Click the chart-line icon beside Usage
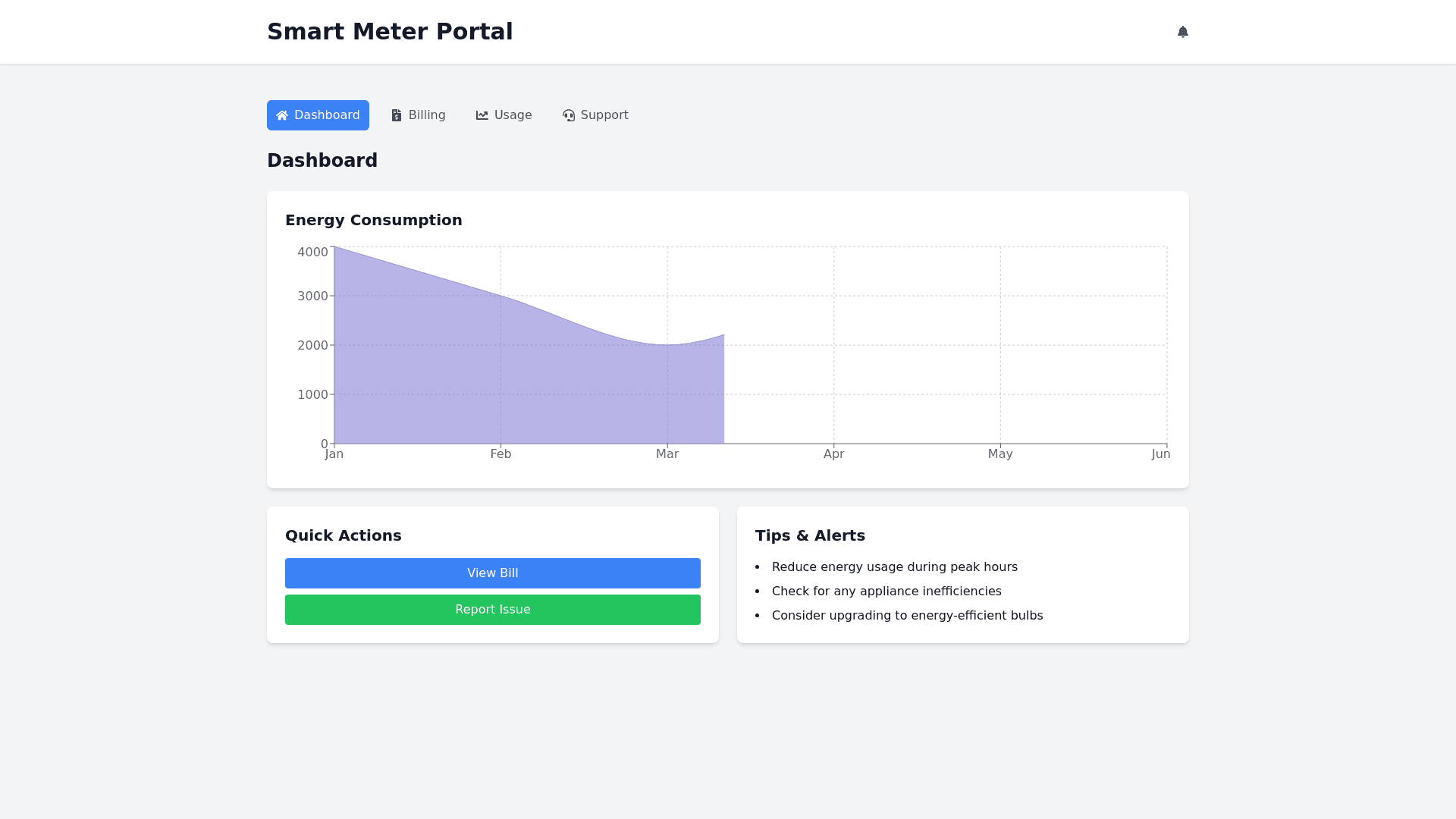Image resolution: width=1456 pixels, height=819 pixels. pos(482,115)
